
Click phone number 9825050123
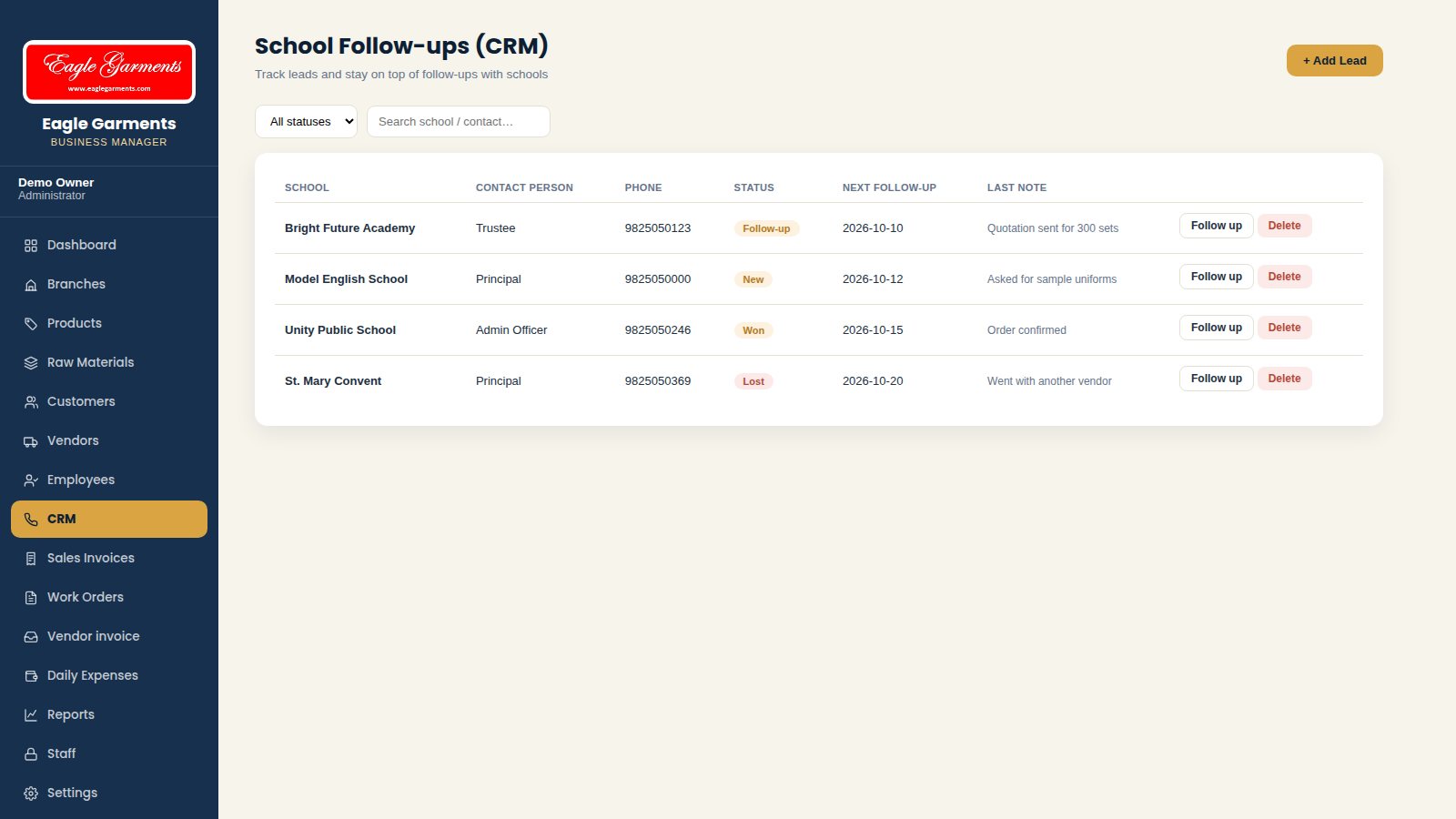pyautogui.click(x=657, y=228)
